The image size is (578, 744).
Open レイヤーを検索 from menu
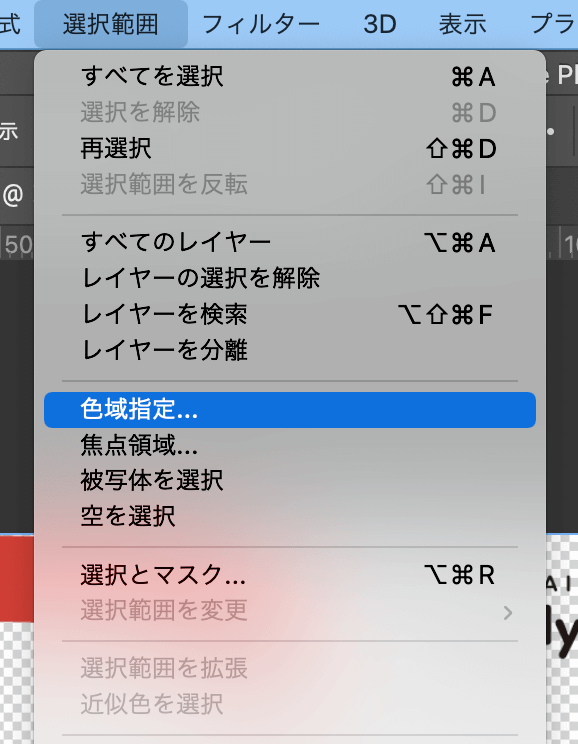click(289, 314)
